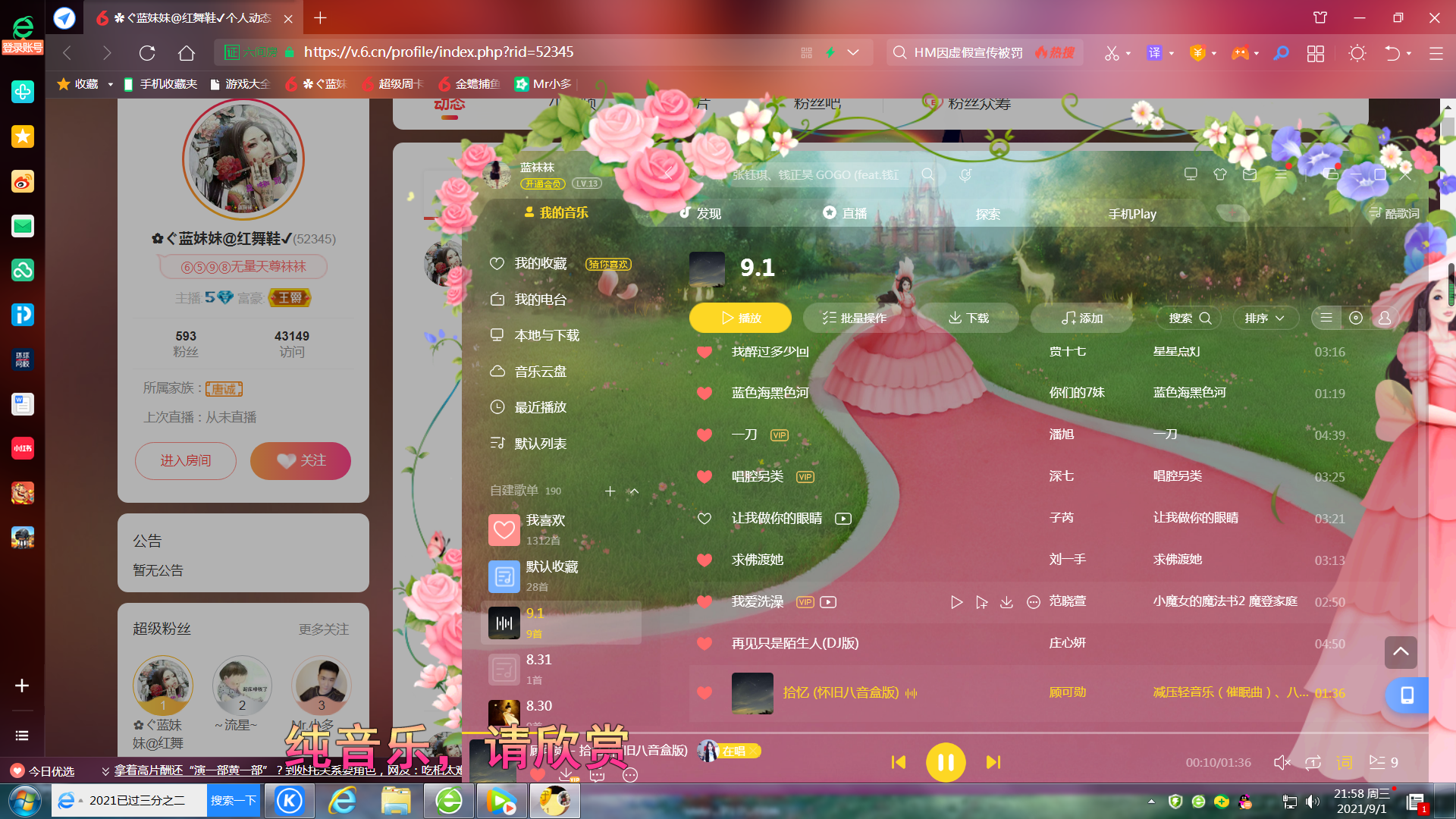Like the song 让我做你的眼睛
Viewport: 1456px width, 819px height.
click(x=704, y=519)
